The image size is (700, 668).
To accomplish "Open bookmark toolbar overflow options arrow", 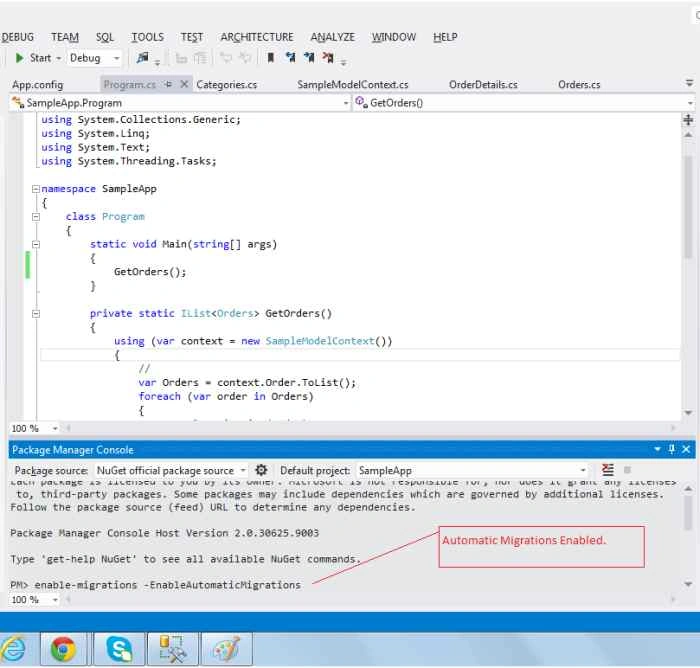I will (343, 63).
